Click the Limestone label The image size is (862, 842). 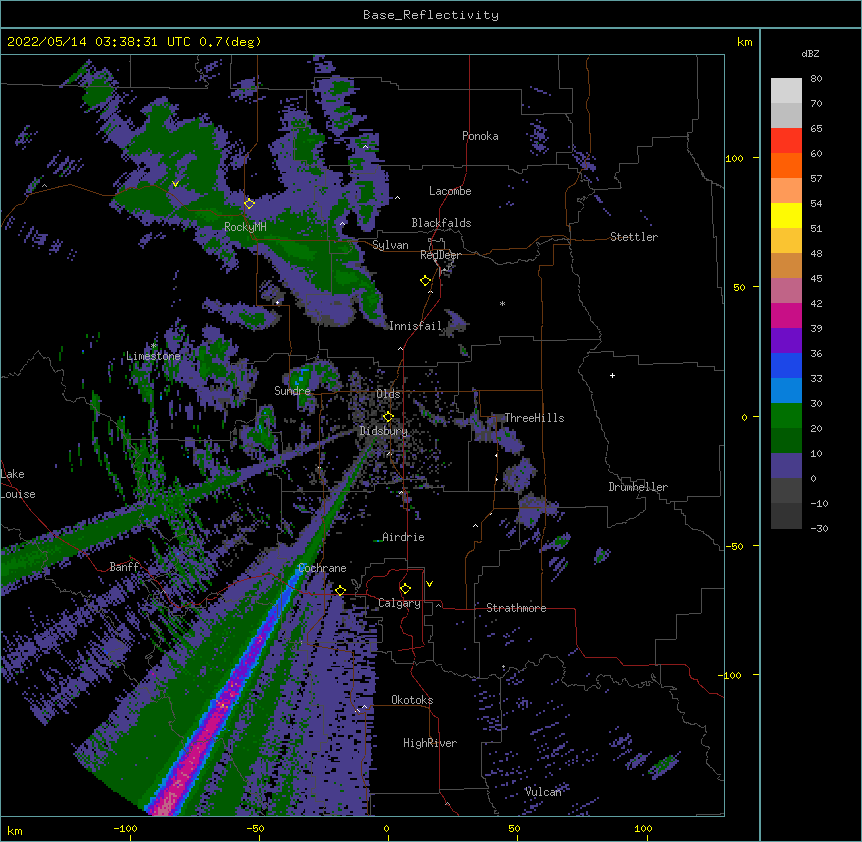pyautogui.click(x=153, y=356)
